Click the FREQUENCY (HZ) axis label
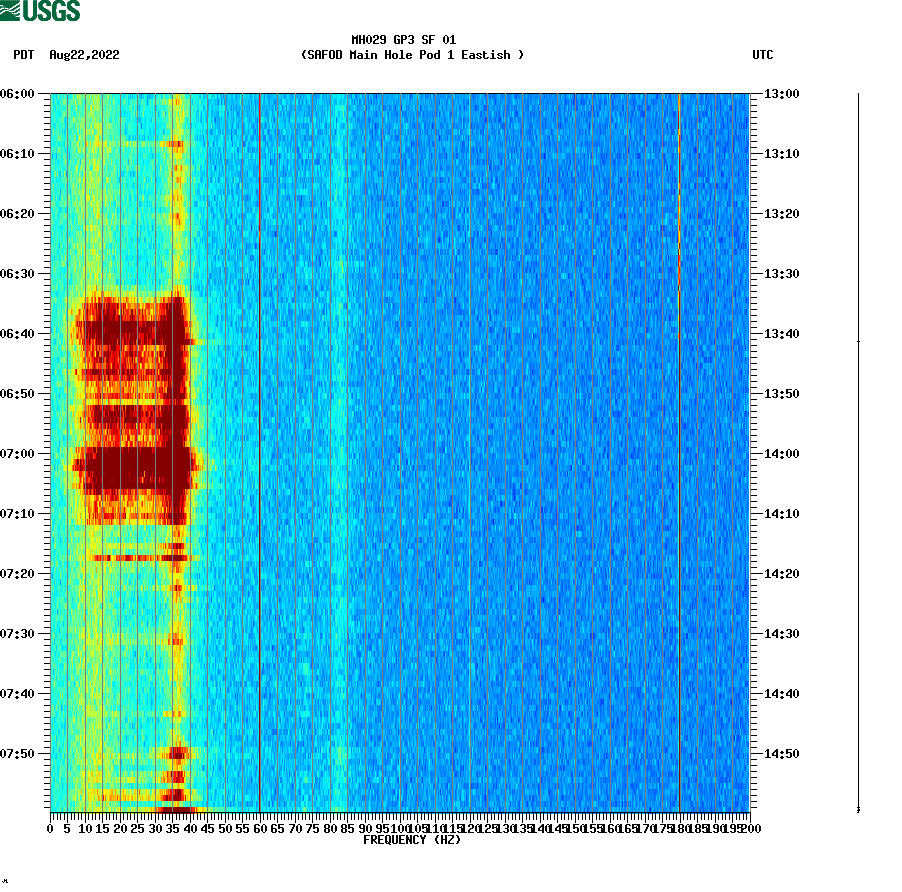This screenshot has height=892, width=902. pyautogui.click(x=410, y=841)
